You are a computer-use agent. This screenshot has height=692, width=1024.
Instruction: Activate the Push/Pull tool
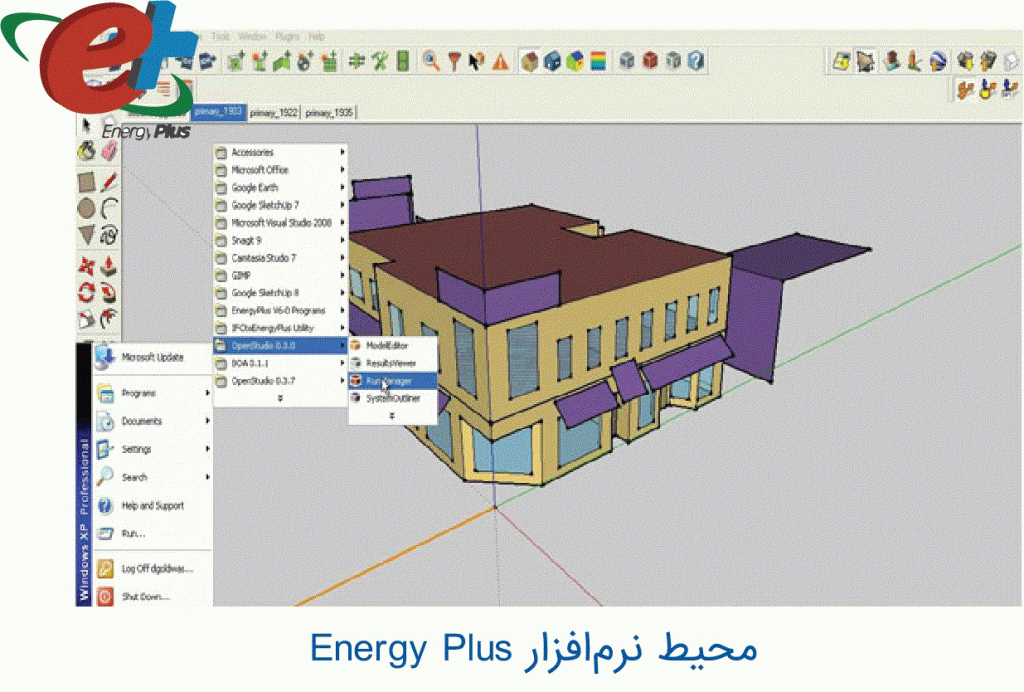tap(109, 266)
